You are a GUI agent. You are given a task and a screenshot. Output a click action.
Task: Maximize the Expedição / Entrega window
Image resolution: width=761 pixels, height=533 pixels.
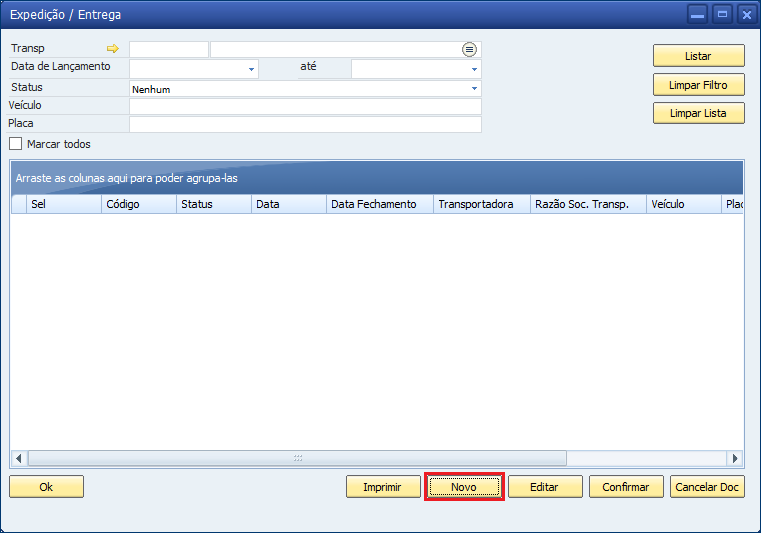tap(722, 15)
